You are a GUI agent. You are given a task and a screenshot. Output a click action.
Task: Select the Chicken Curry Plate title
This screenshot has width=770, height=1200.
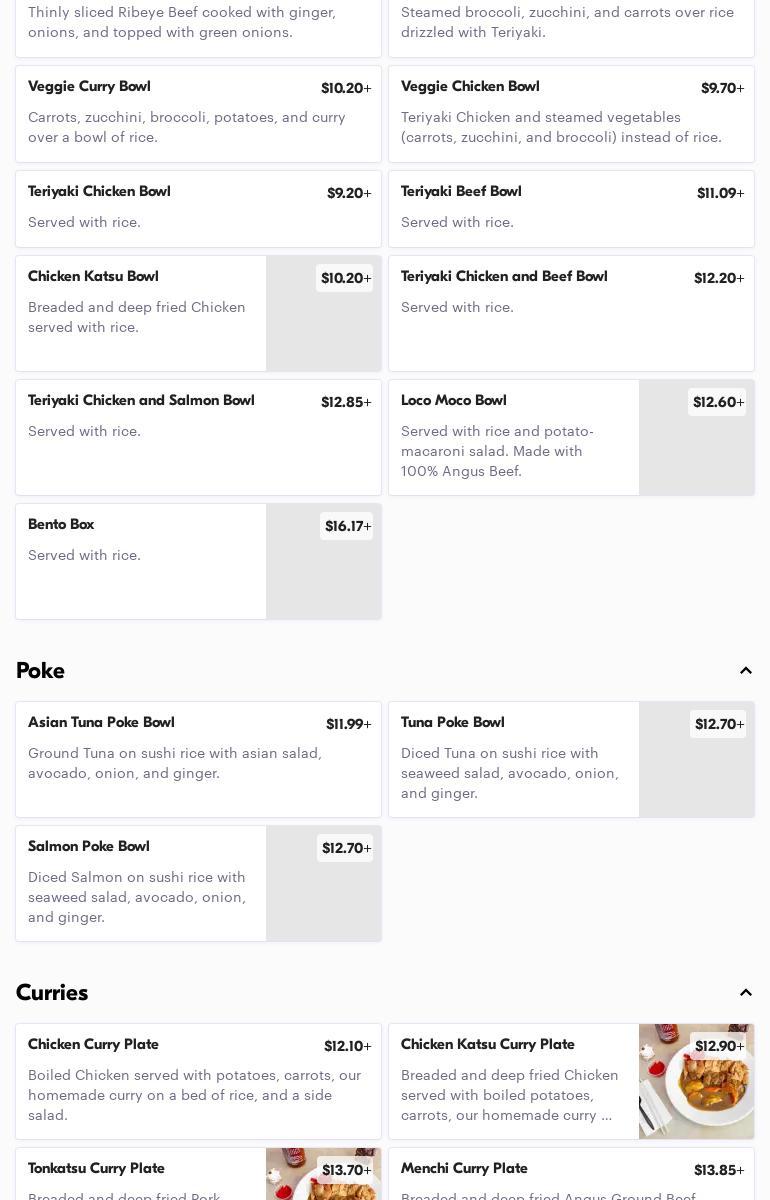(93, 1045)
